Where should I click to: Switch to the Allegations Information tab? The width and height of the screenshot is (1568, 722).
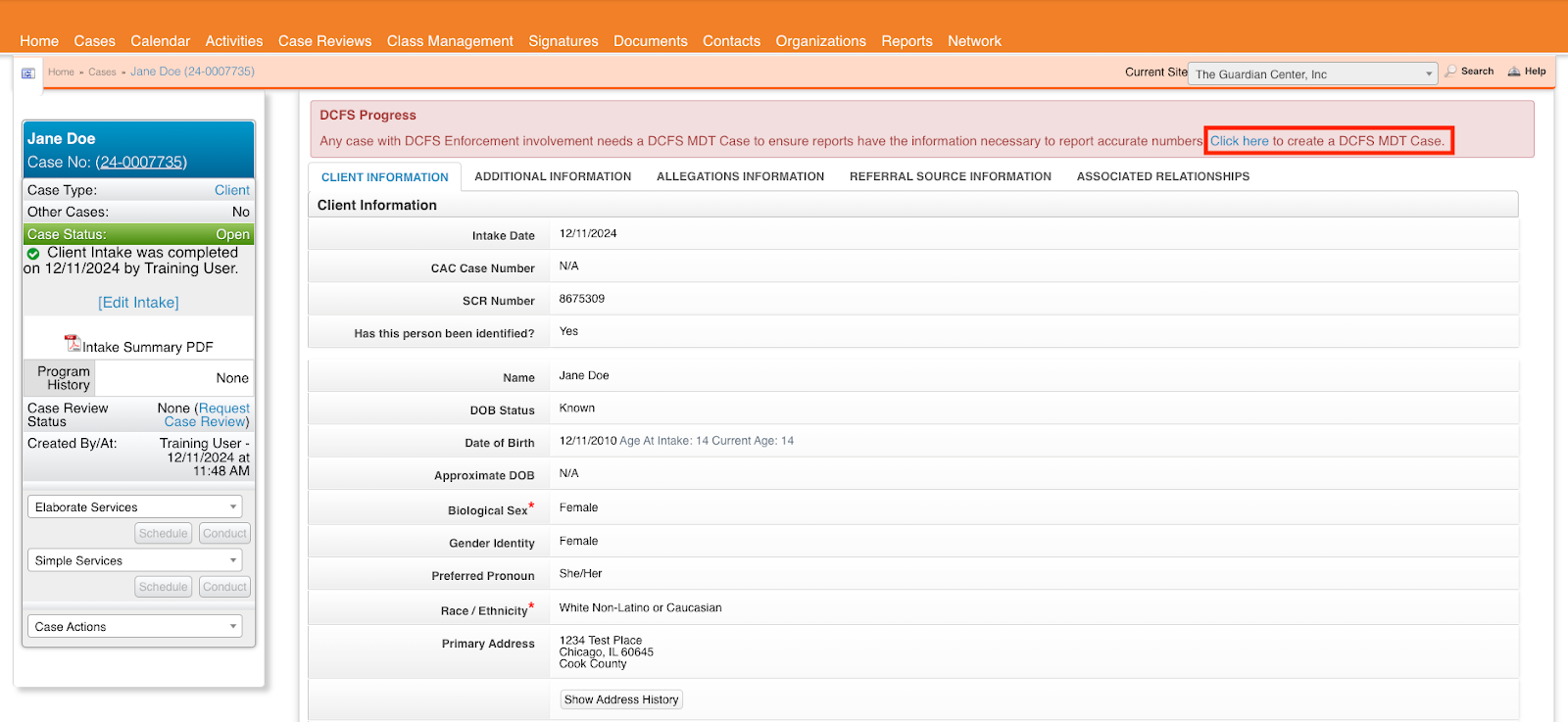[x=741, y=176]
